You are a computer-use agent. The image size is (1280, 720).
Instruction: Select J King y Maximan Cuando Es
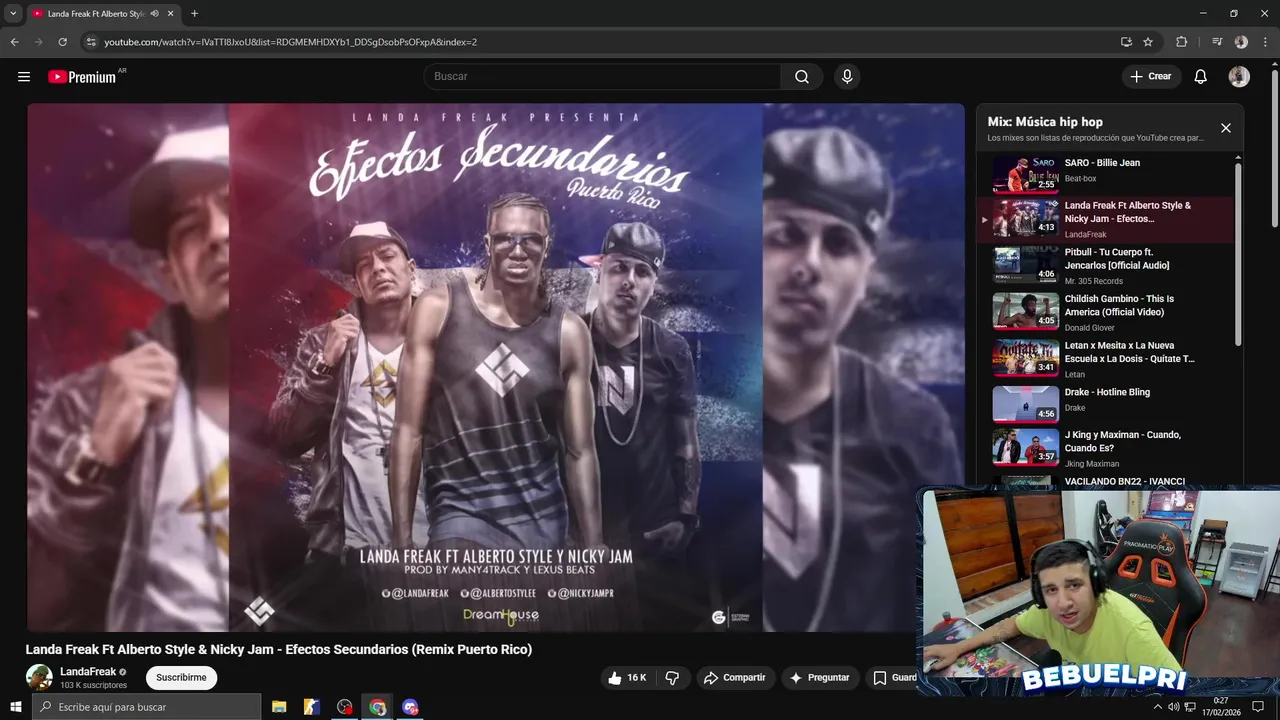1104,448
